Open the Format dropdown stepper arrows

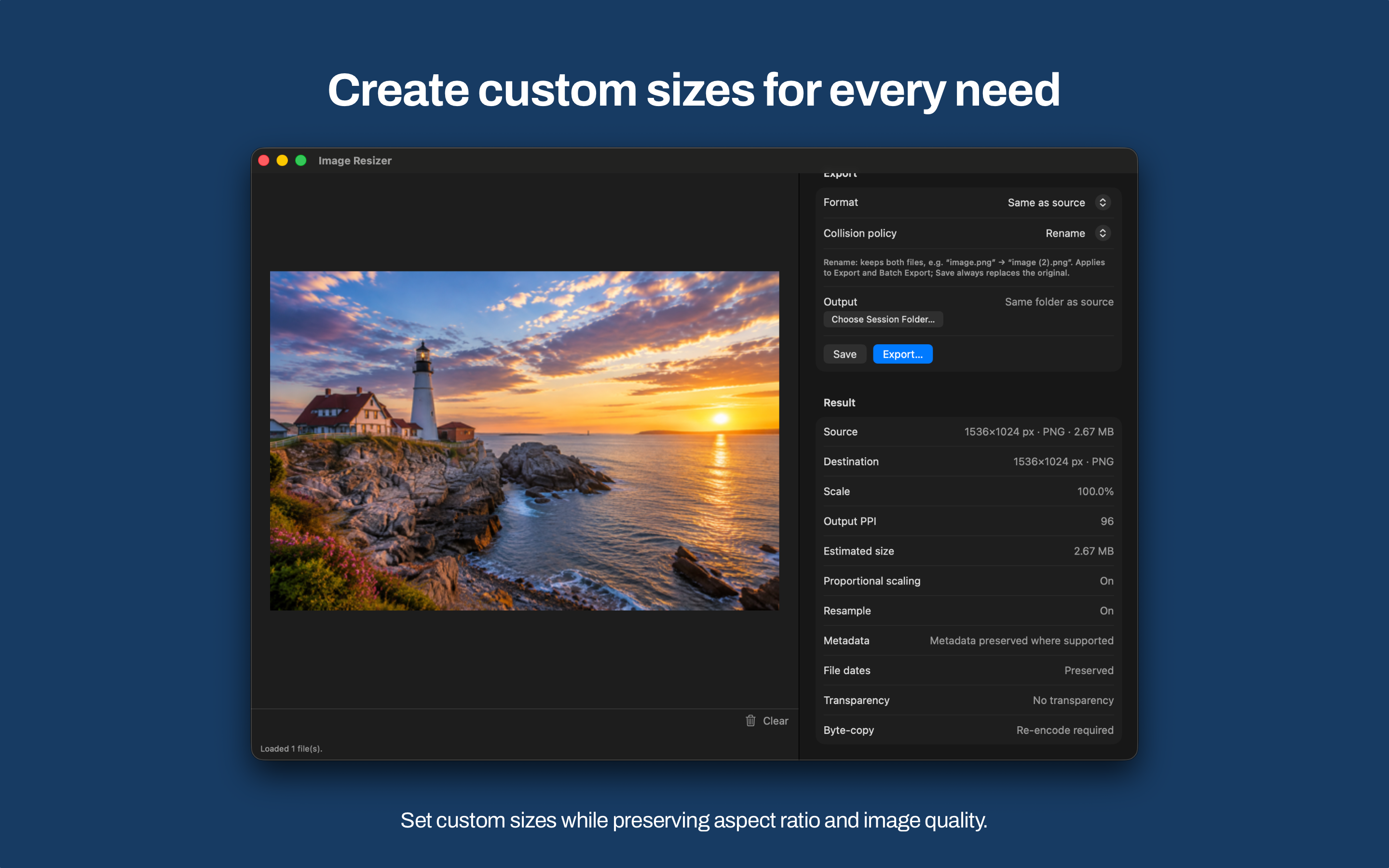[x=1102, y=203]
